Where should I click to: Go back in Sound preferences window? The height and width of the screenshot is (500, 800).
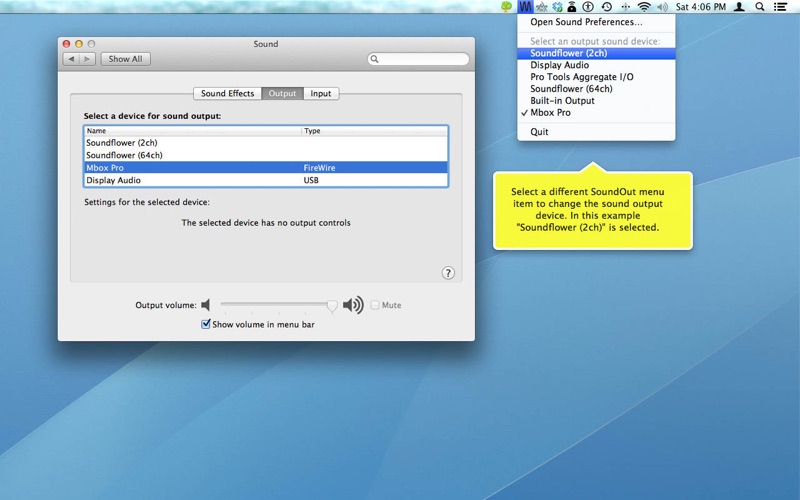71,59
